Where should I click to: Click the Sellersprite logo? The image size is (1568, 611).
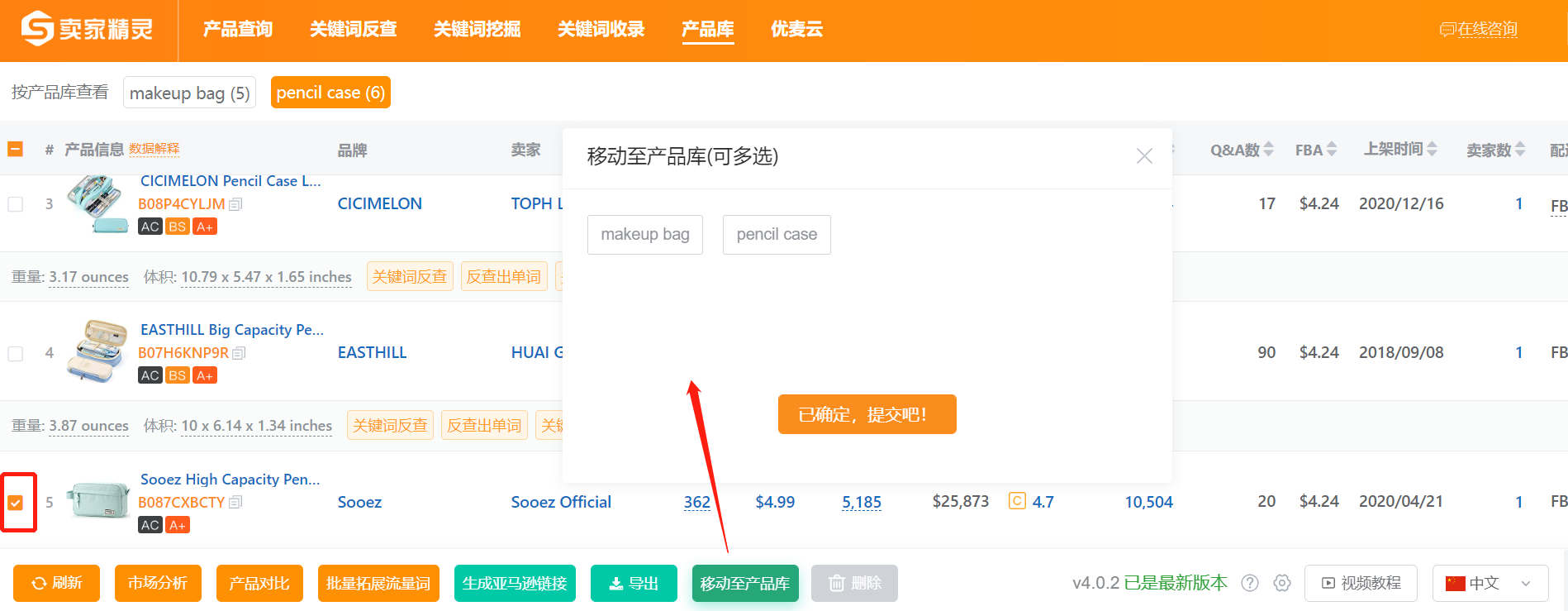tap(88, 29)
